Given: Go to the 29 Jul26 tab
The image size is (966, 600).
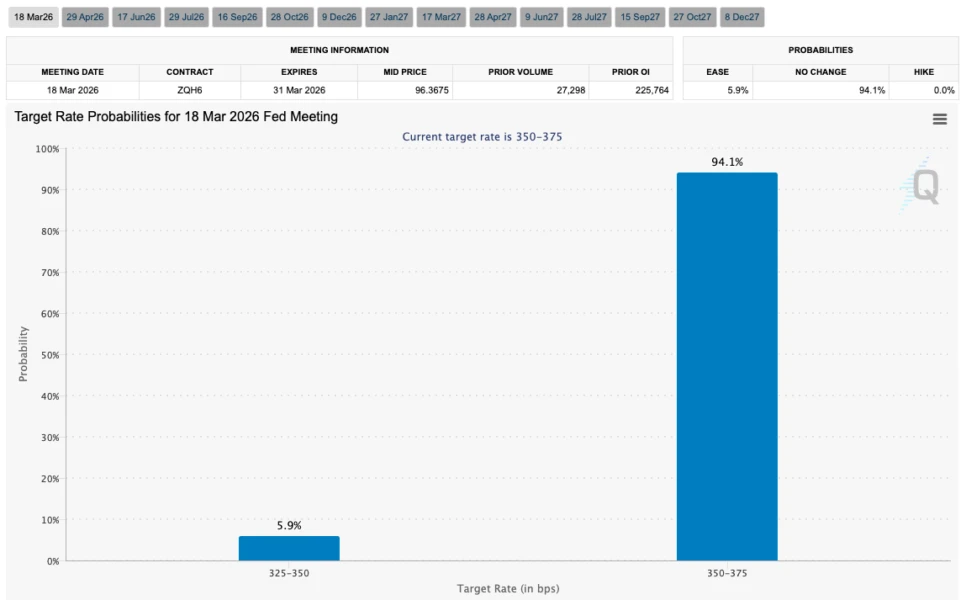Looking at the screenshot, I should pyautogui.click(x=186, y=17).
